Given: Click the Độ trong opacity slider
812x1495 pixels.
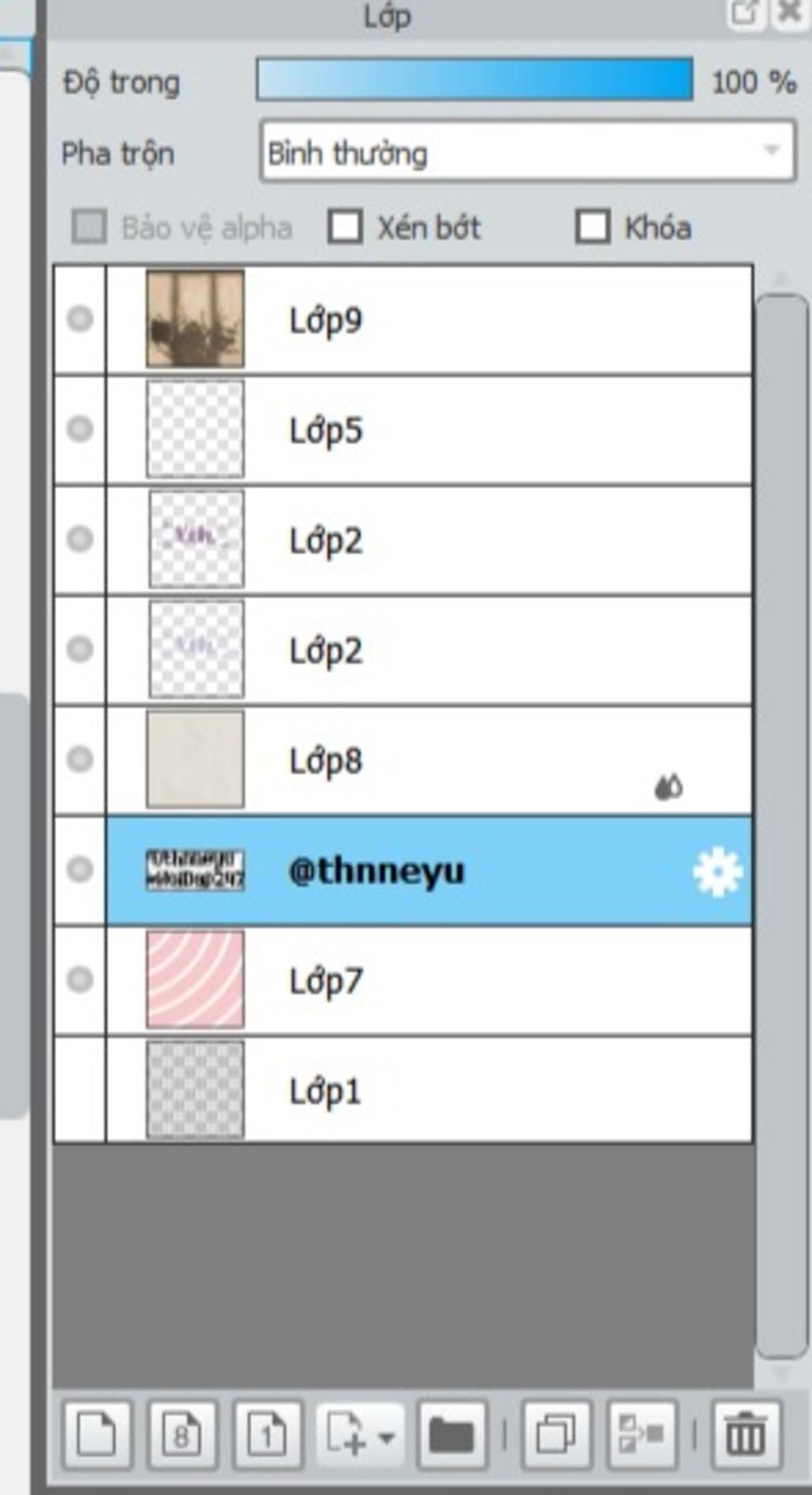Looking at the screenshot, I should pyautogui.click(x=474, y=79).
